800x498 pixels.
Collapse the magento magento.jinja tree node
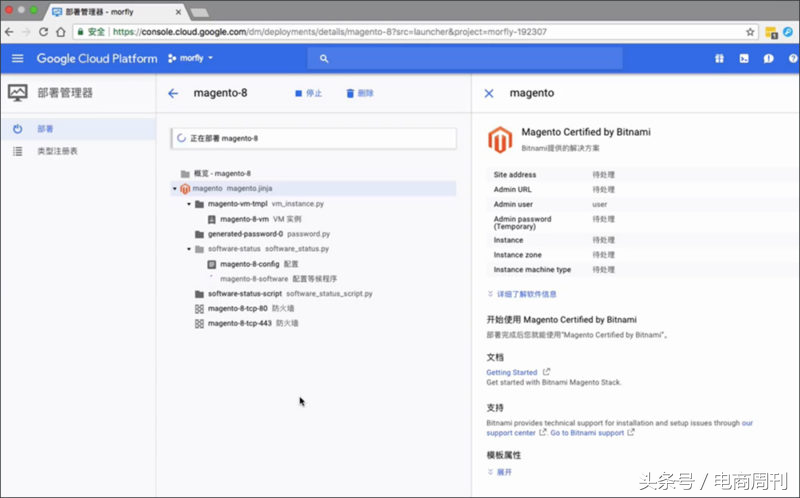point(174,188)
